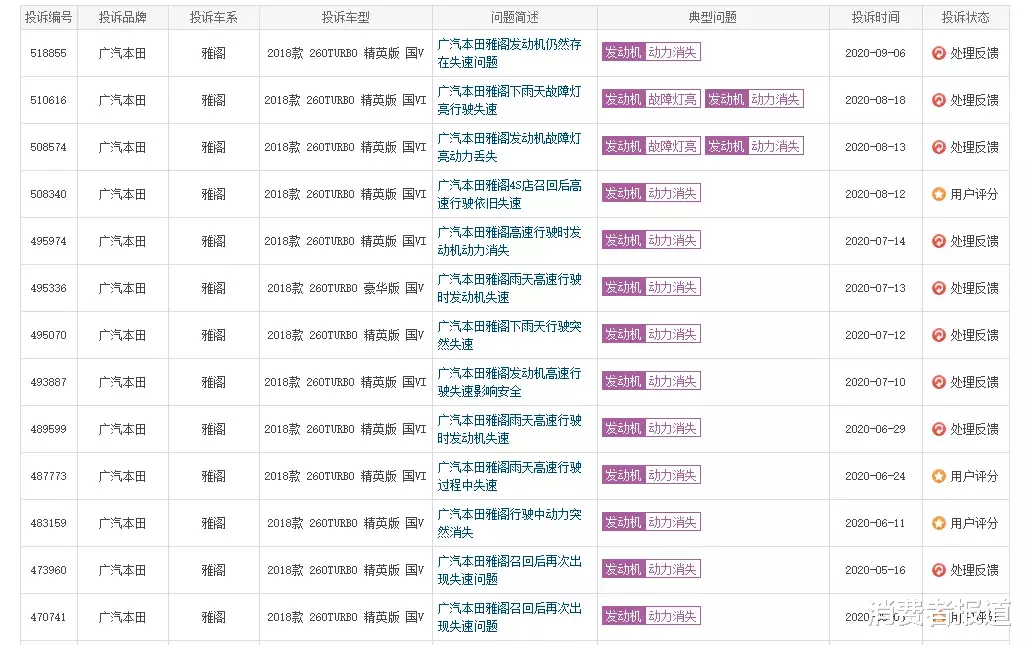Image resolution: width=1026 pixels, height=645 pixels.
Task: Open complaint titled 广汽本田雅阁发动机仍然存在失速问题
Action: (509, 53)
